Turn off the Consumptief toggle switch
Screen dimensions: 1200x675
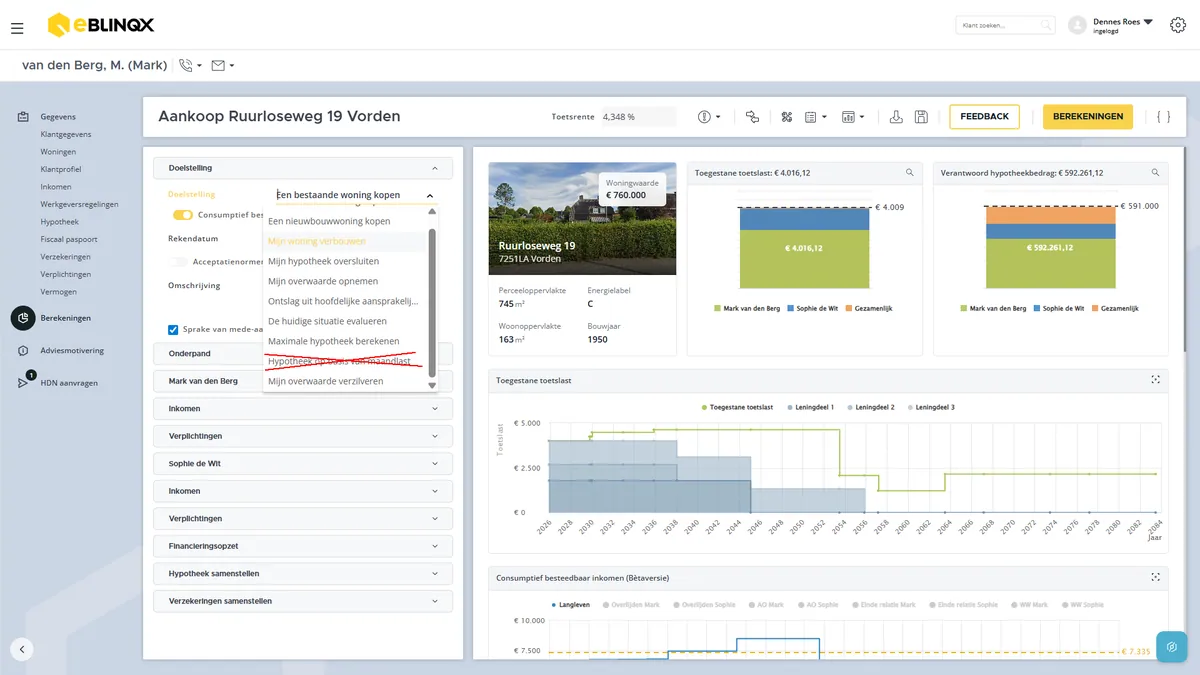pyautogui.click(x=182, y=215)
